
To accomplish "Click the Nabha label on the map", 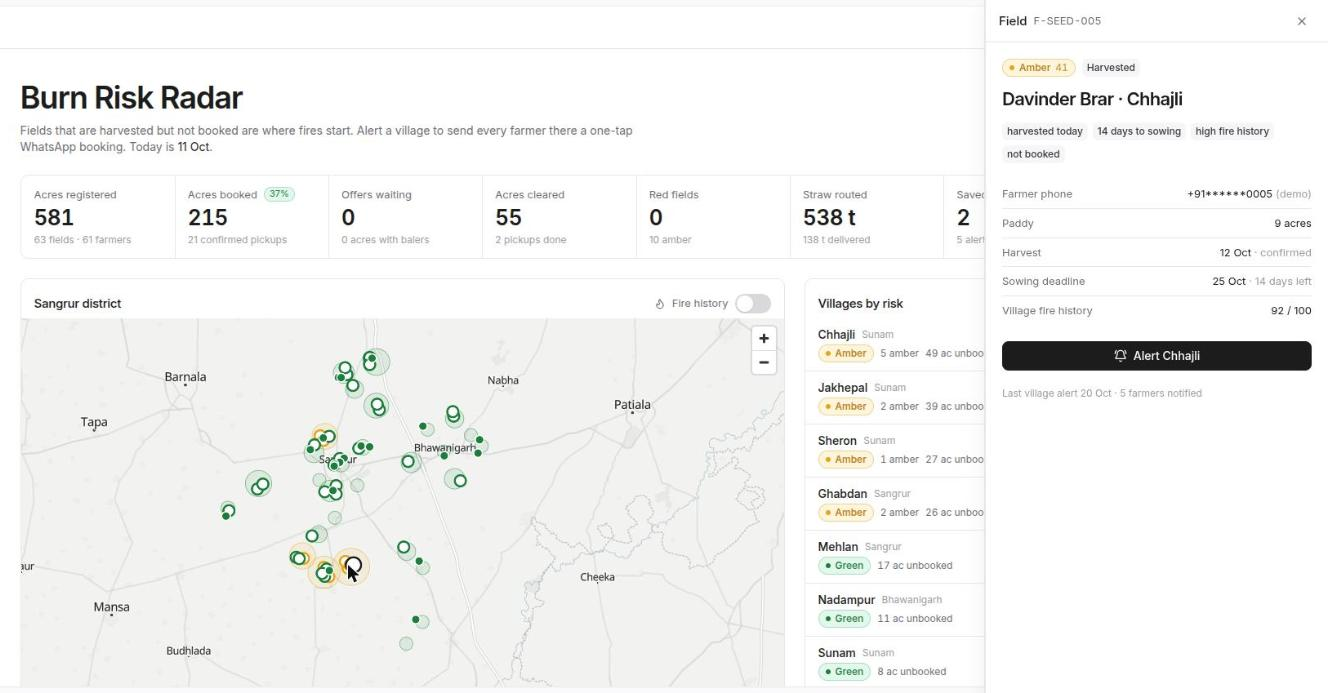I will coord(503,380).
